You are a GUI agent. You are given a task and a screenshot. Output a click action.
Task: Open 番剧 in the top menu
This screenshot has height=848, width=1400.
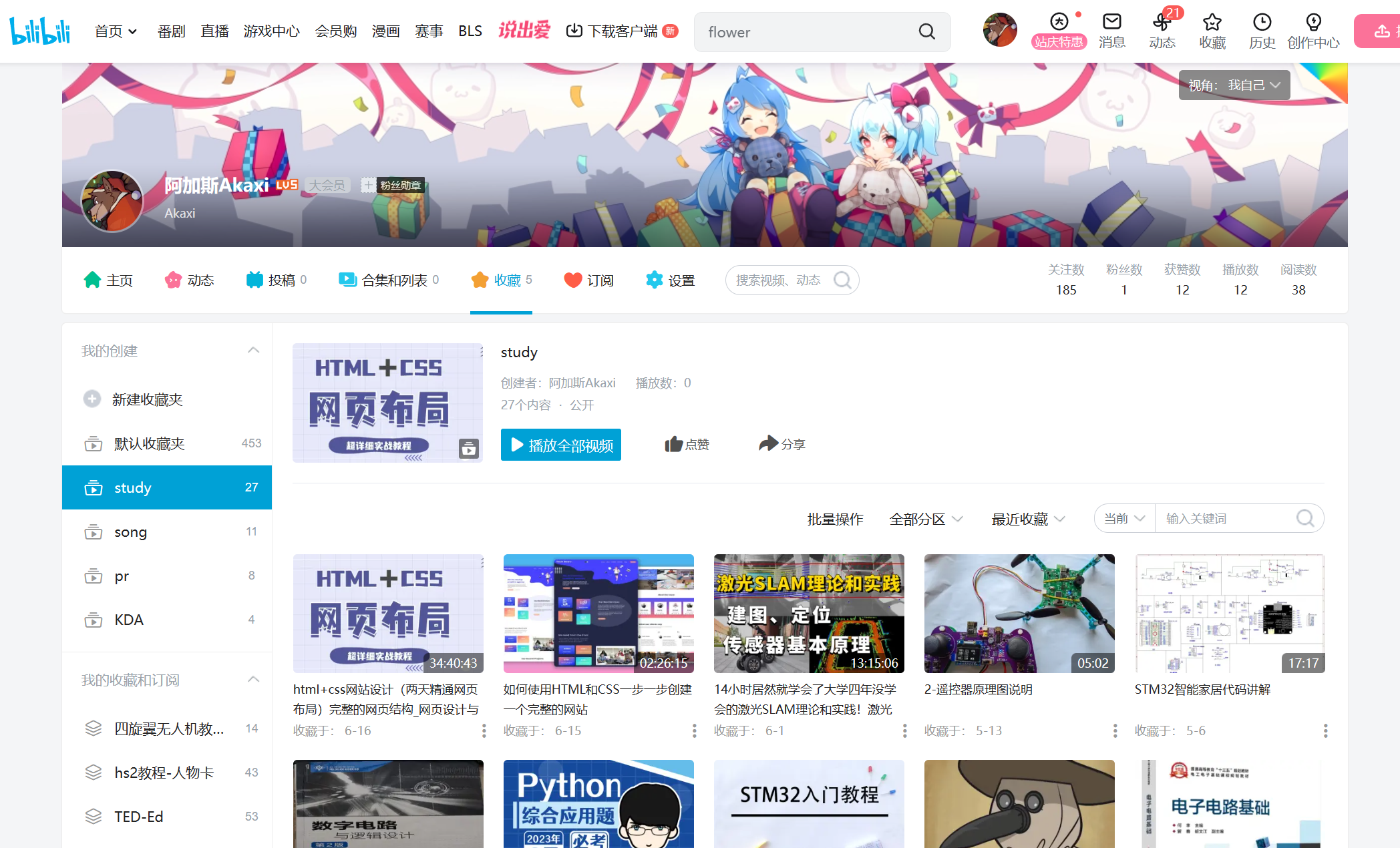pyautogui.click(x=171, y=31)
